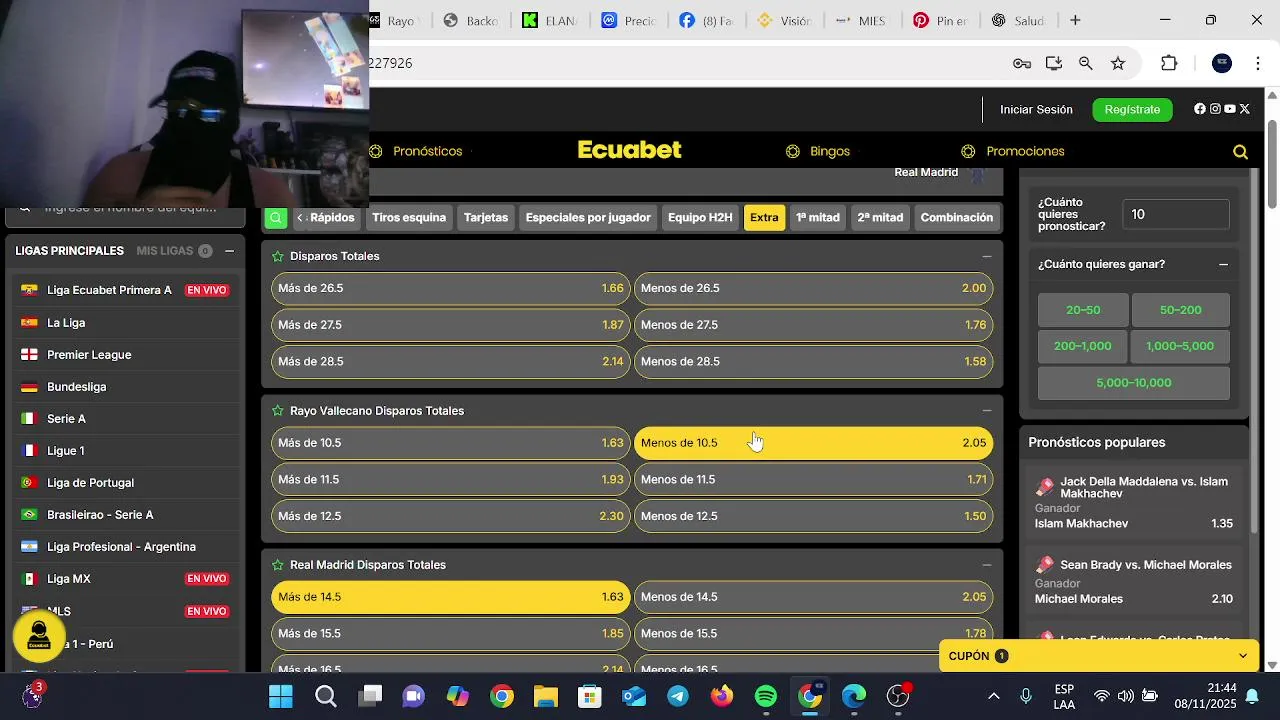Open Ecuabet site search magnifier icon

(1240, 152)
